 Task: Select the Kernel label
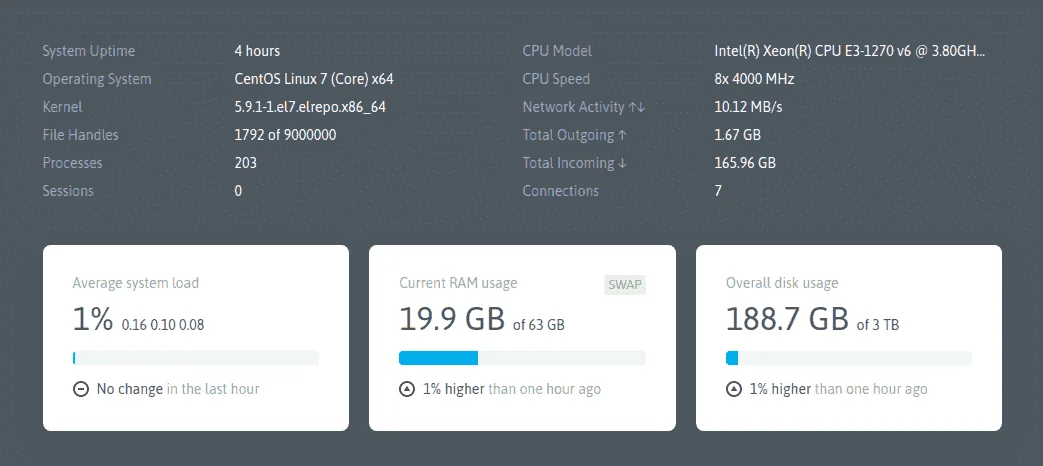click(63, 107)
